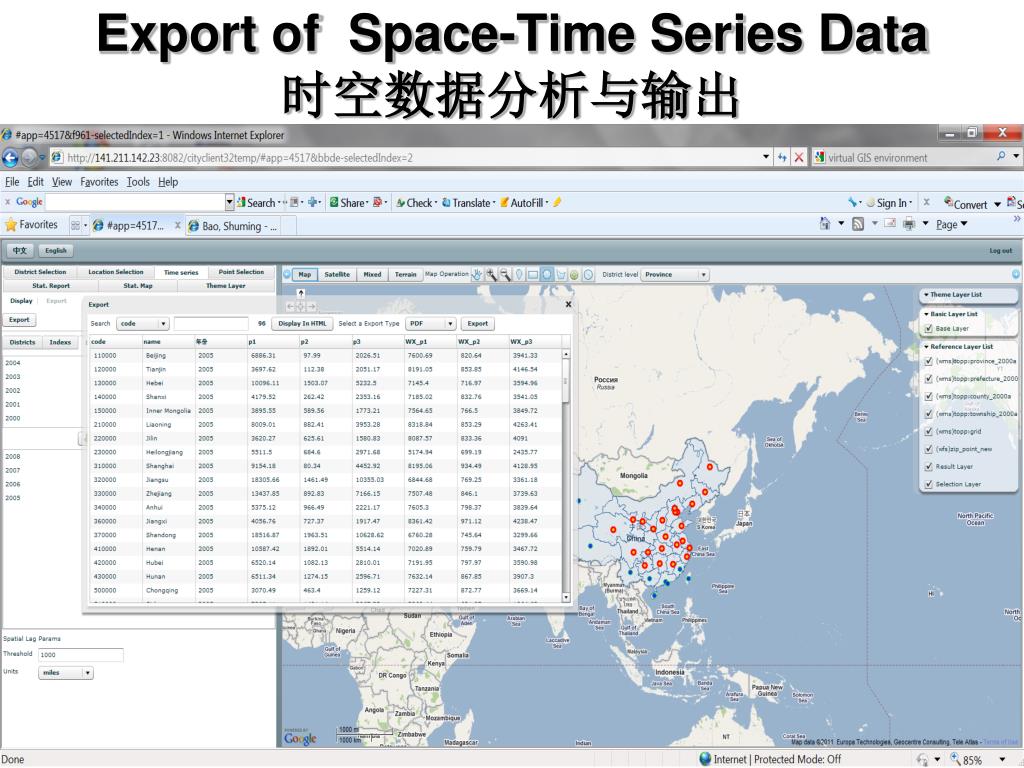Collapse the Reference Layer List panel
The width and height of the screenshot is (1024, 768).
926,347
